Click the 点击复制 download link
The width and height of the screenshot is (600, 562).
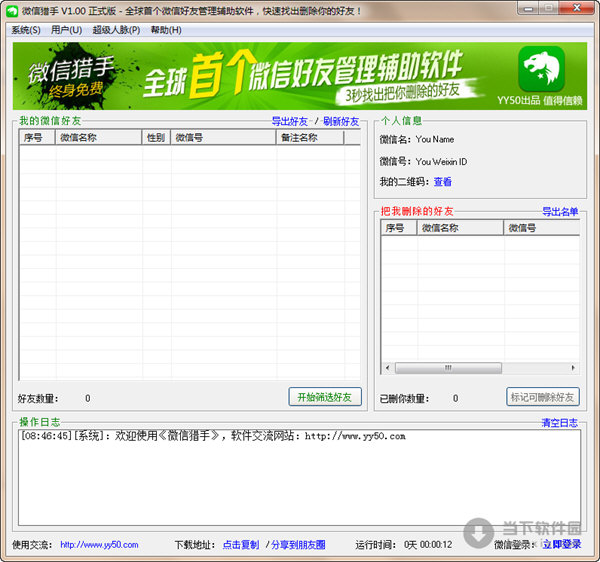click(241, 544)
